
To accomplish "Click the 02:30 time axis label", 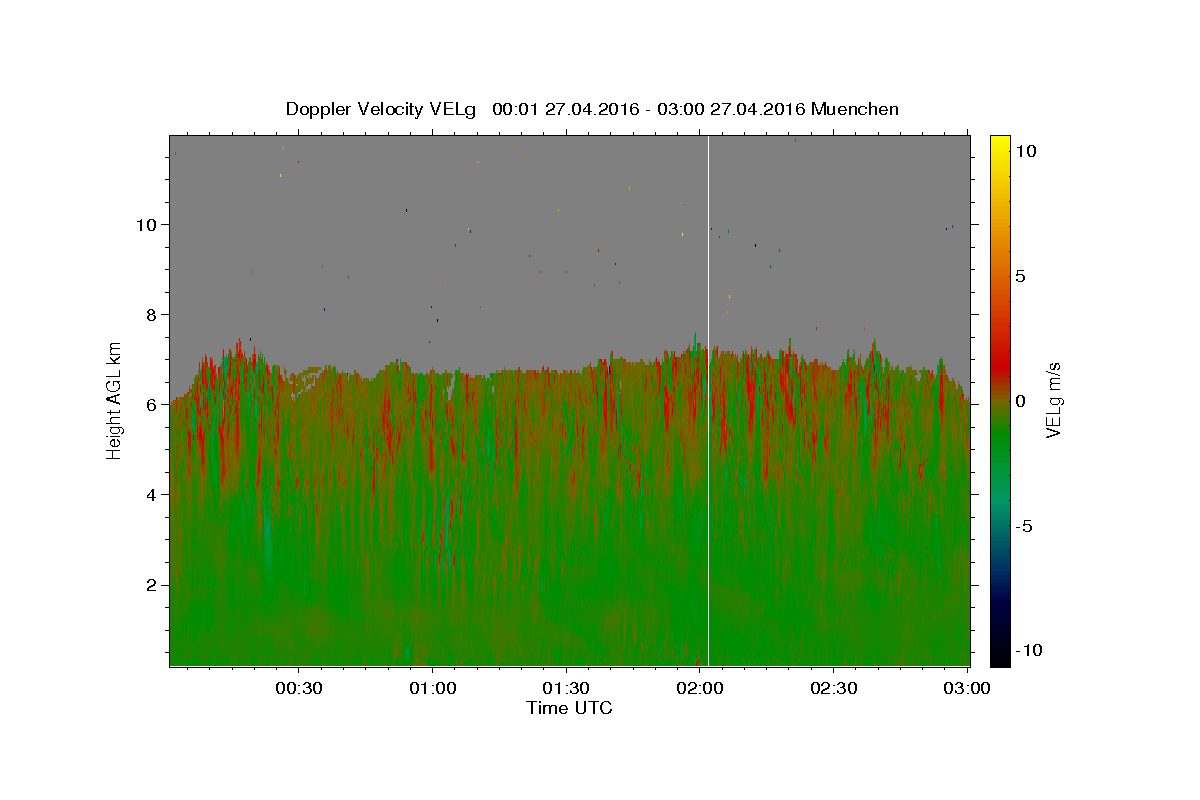I will coord(834,688).
